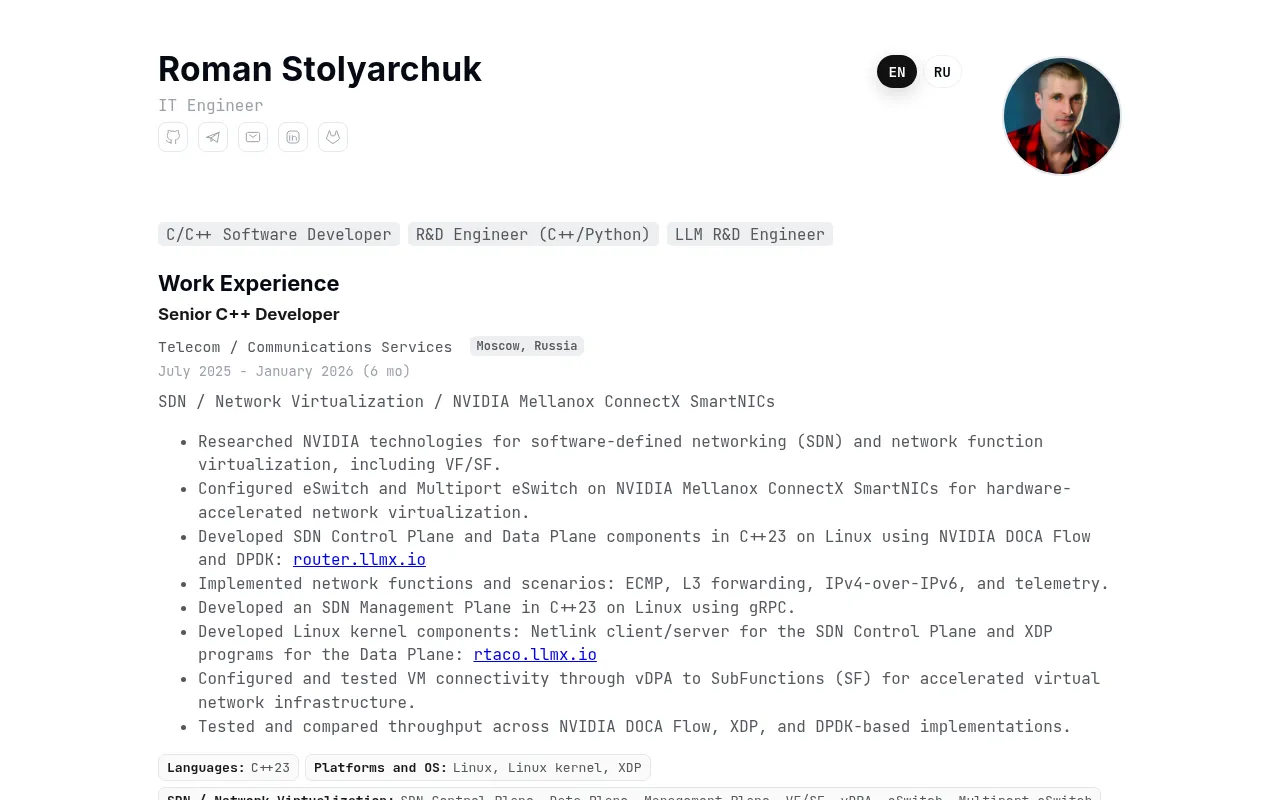Click the SDN / Network Virtualization summary line

click(466, 401)
